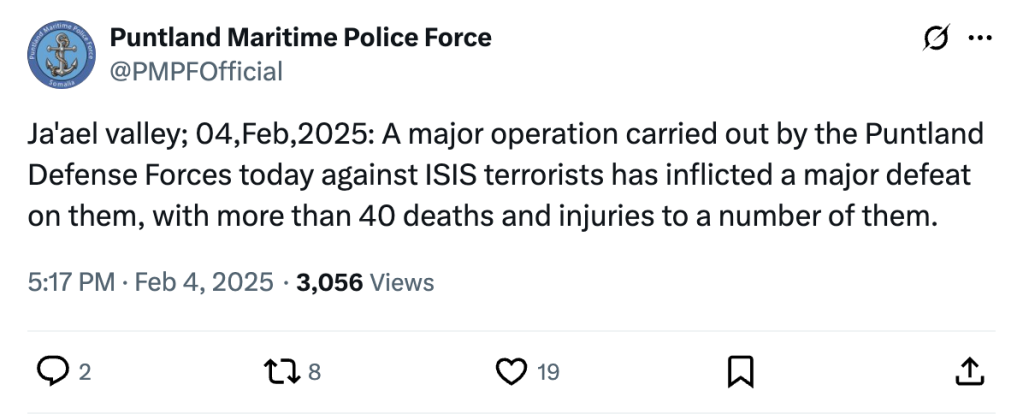Screen dimensions: 1023x414
Task: Open the share icon's menu
Action: tap(969, 372)
